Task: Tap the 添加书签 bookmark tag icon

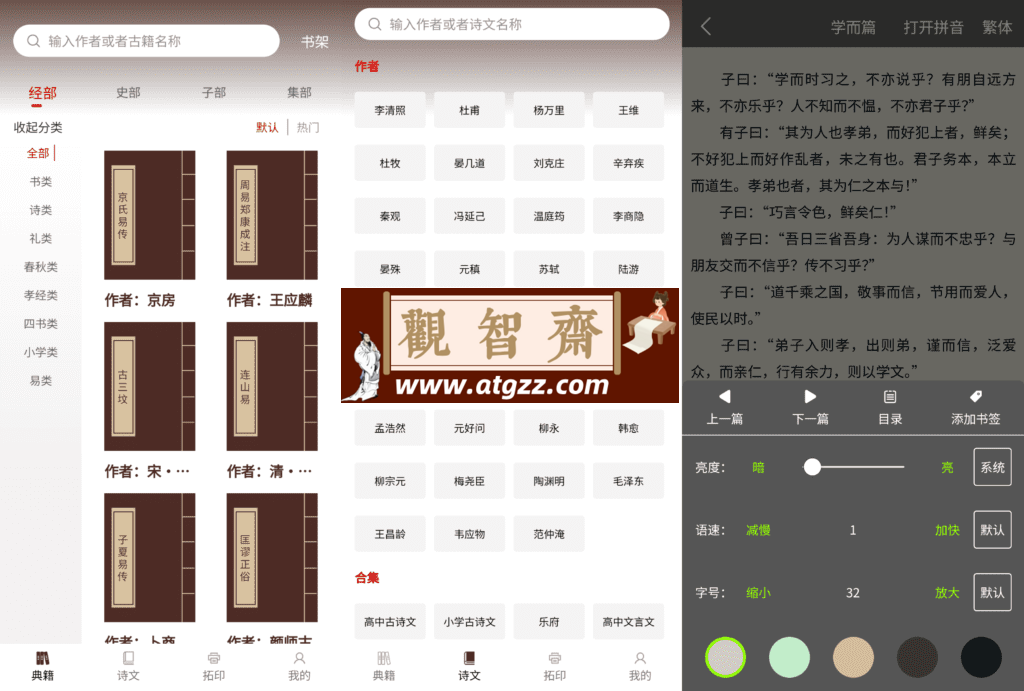Action: tap(976, 396)
